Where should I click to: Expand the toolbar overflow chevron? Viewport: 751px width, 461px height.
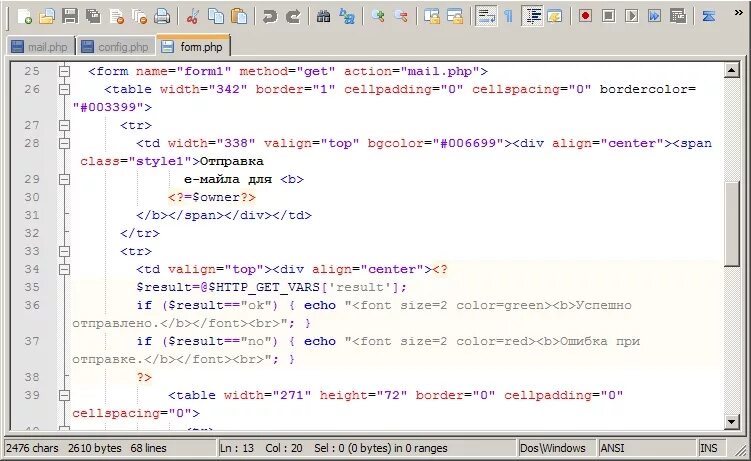pos(739,13)
